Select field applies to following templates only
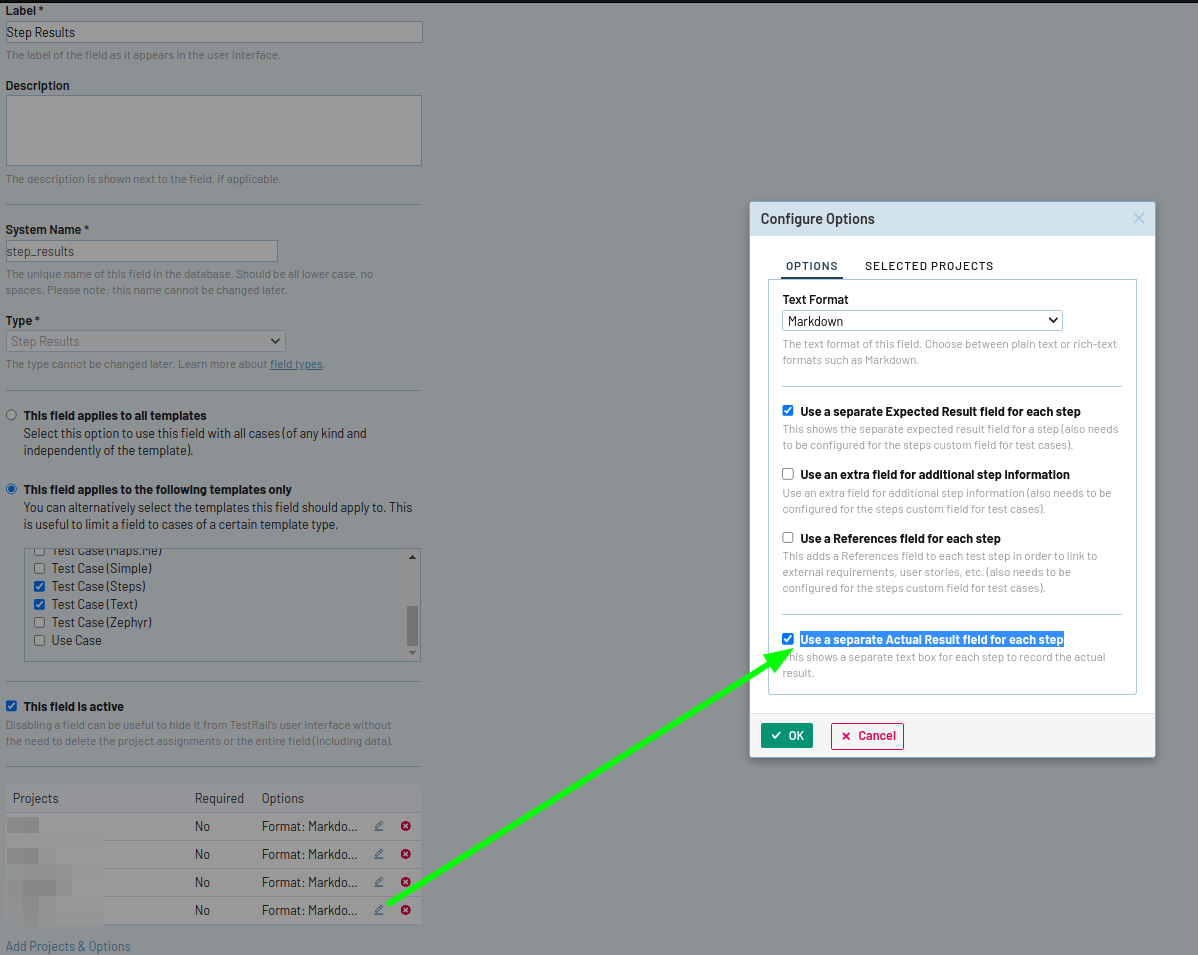 click(11, 489)
